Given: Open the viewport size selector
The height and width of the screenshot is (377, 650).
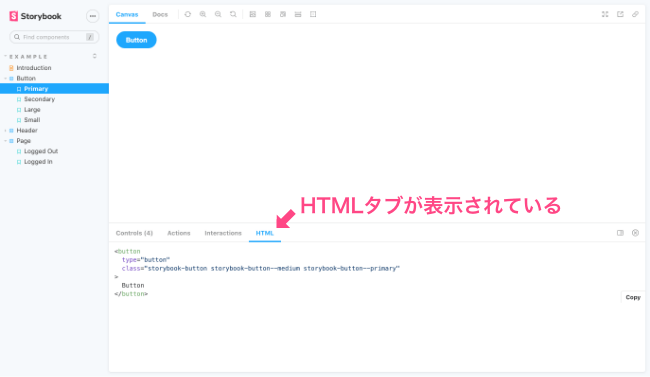Looking at the screenshot, I should click(x=283, y=14).
